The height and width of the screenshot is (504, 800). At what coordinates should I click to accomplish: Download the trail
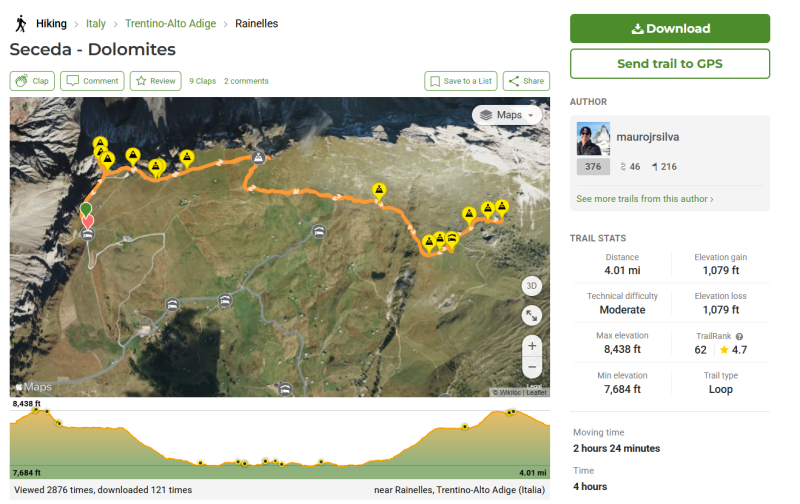tap(669, 28)
